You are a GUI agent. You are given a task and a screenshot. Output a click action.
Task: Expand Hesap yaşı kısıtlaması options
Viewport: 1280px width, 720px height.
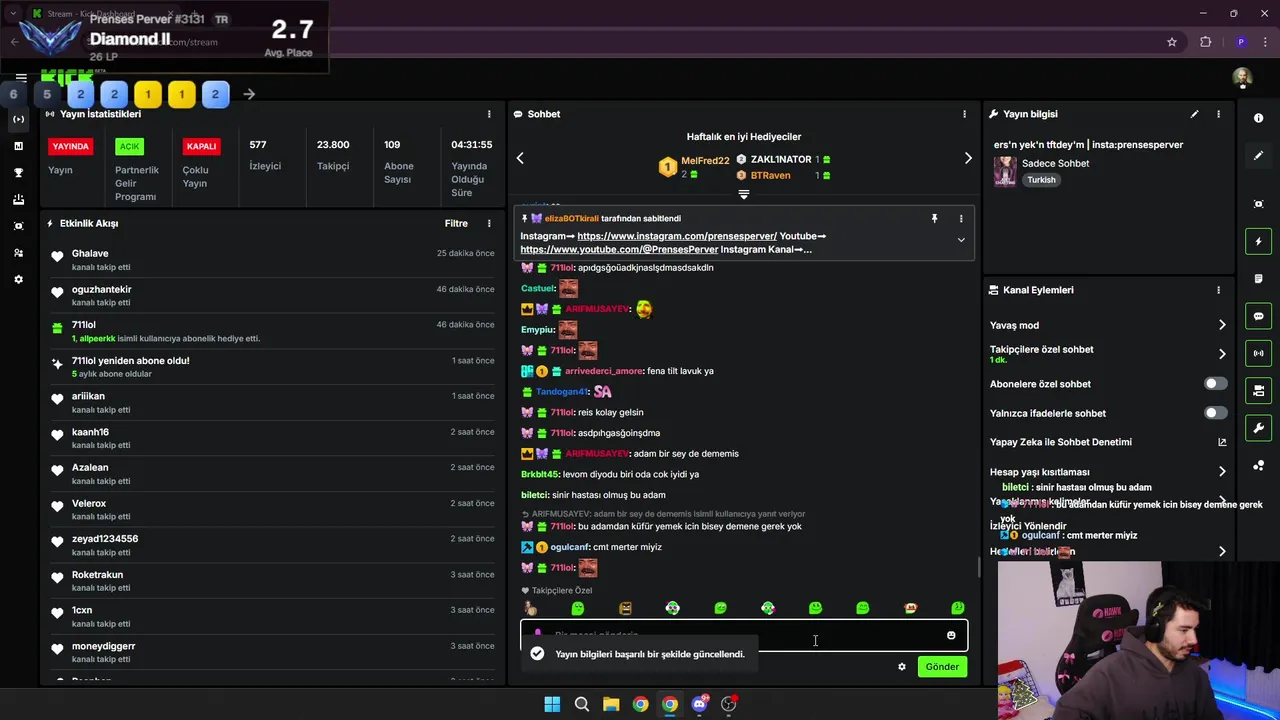point(1222,472)
